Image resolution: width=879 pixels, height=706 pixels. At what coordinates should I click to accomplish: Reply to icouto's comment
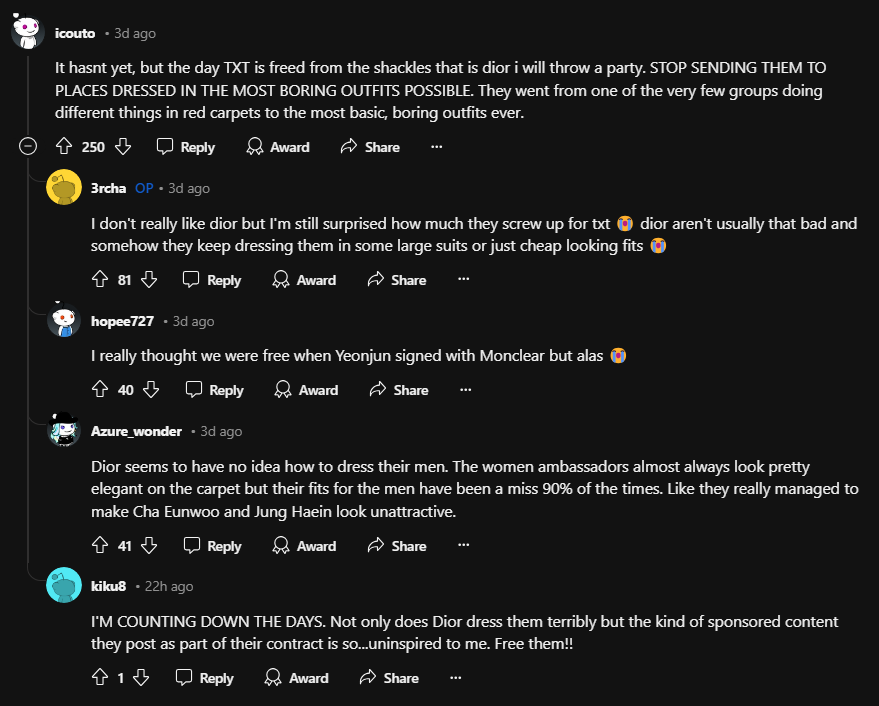(x=186, y=147)
